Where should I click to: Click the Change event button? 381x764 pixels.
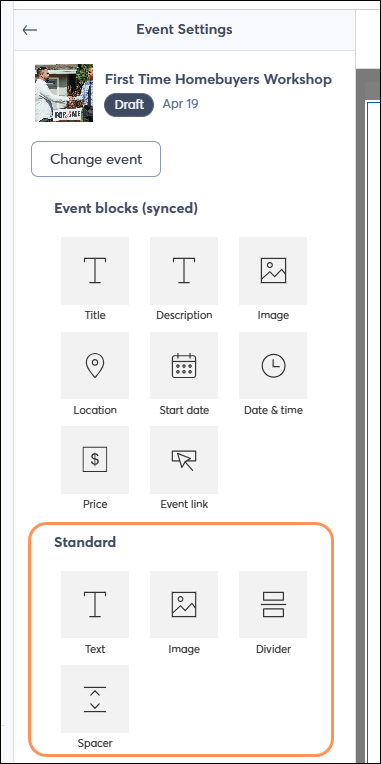pos(96,159)
